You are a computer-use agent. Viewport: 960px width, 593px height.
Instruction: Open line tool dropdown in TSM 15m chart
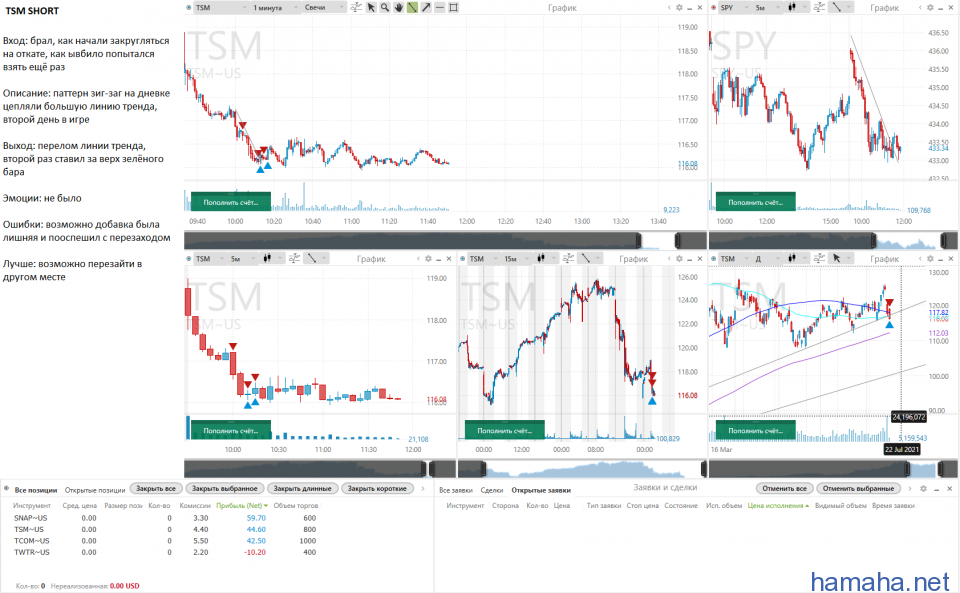coord(590,259)
